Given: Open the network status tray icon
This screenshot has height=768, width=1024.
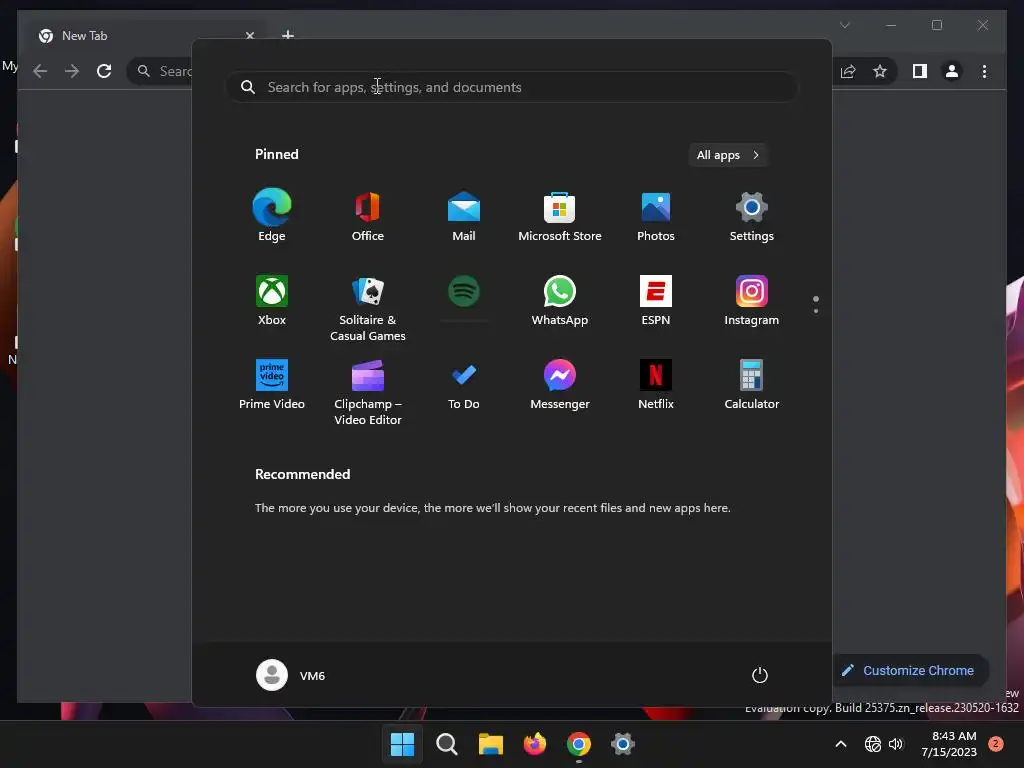Looking at the screenshot, I should [x=872, y=744].
